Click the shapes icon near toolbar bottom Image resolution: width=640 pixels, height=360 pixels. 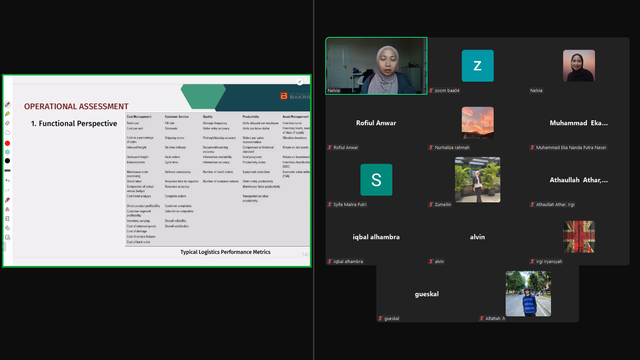pos(7,228)
